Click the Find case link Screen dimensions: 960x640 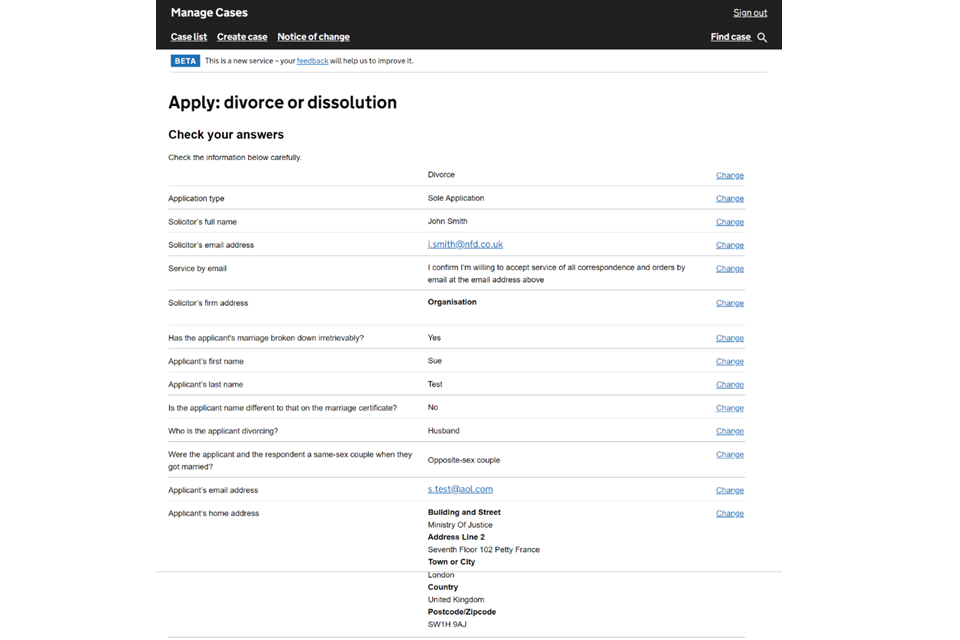point(730,37)
